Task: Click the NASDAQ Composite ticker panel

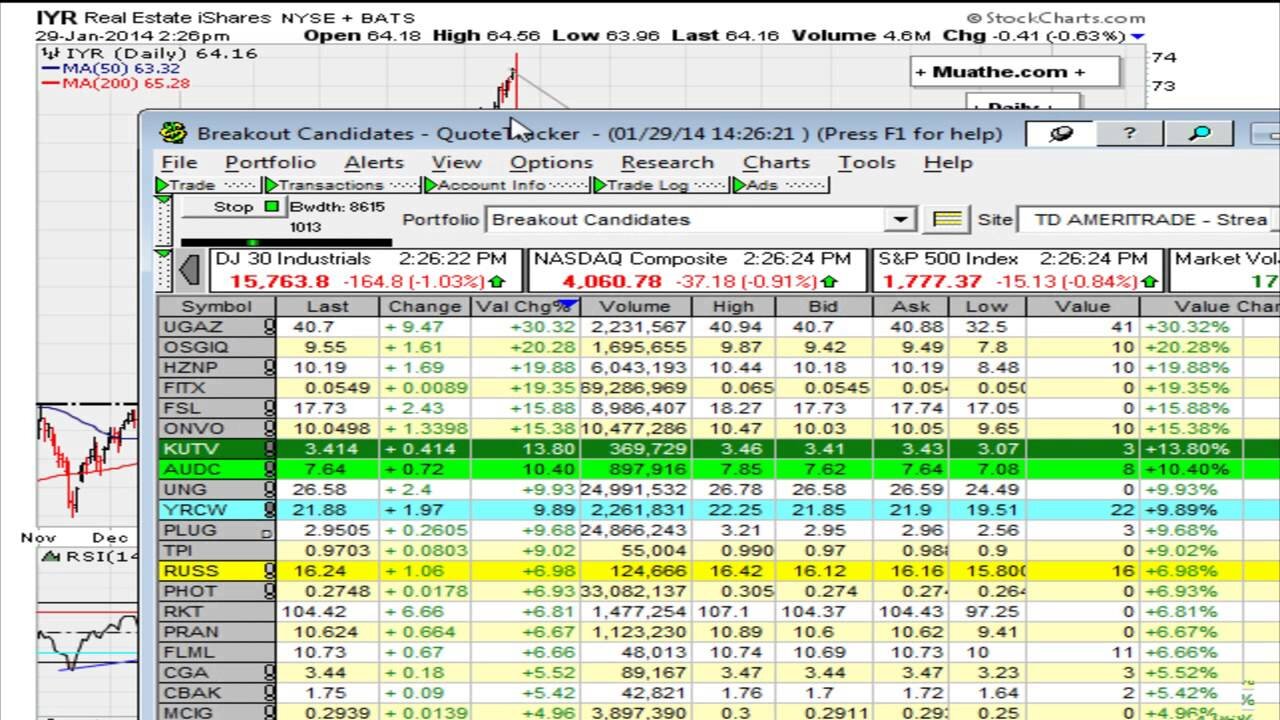Action: (696, 270)
